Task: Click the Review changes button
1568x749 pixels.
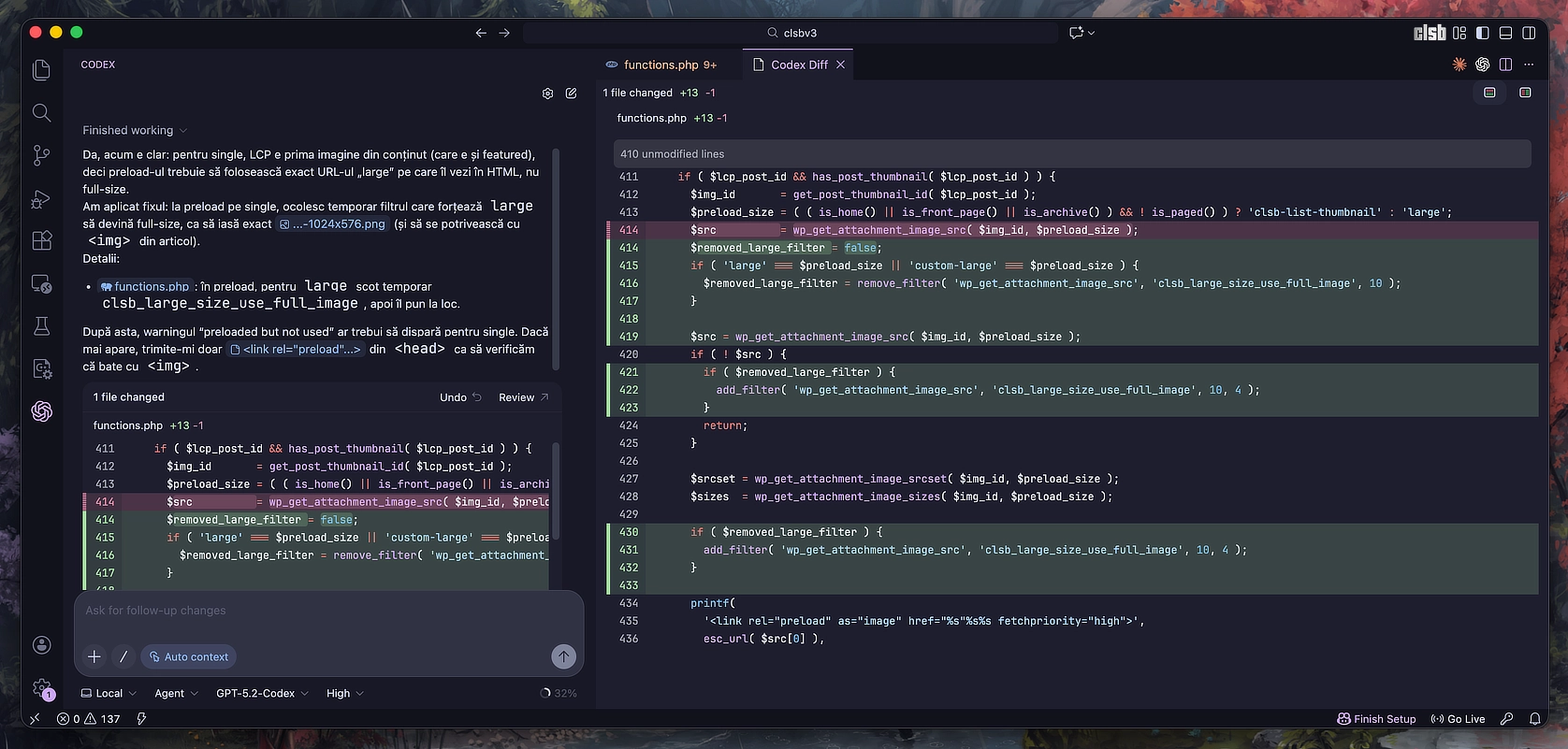Action: pos(523,397)
